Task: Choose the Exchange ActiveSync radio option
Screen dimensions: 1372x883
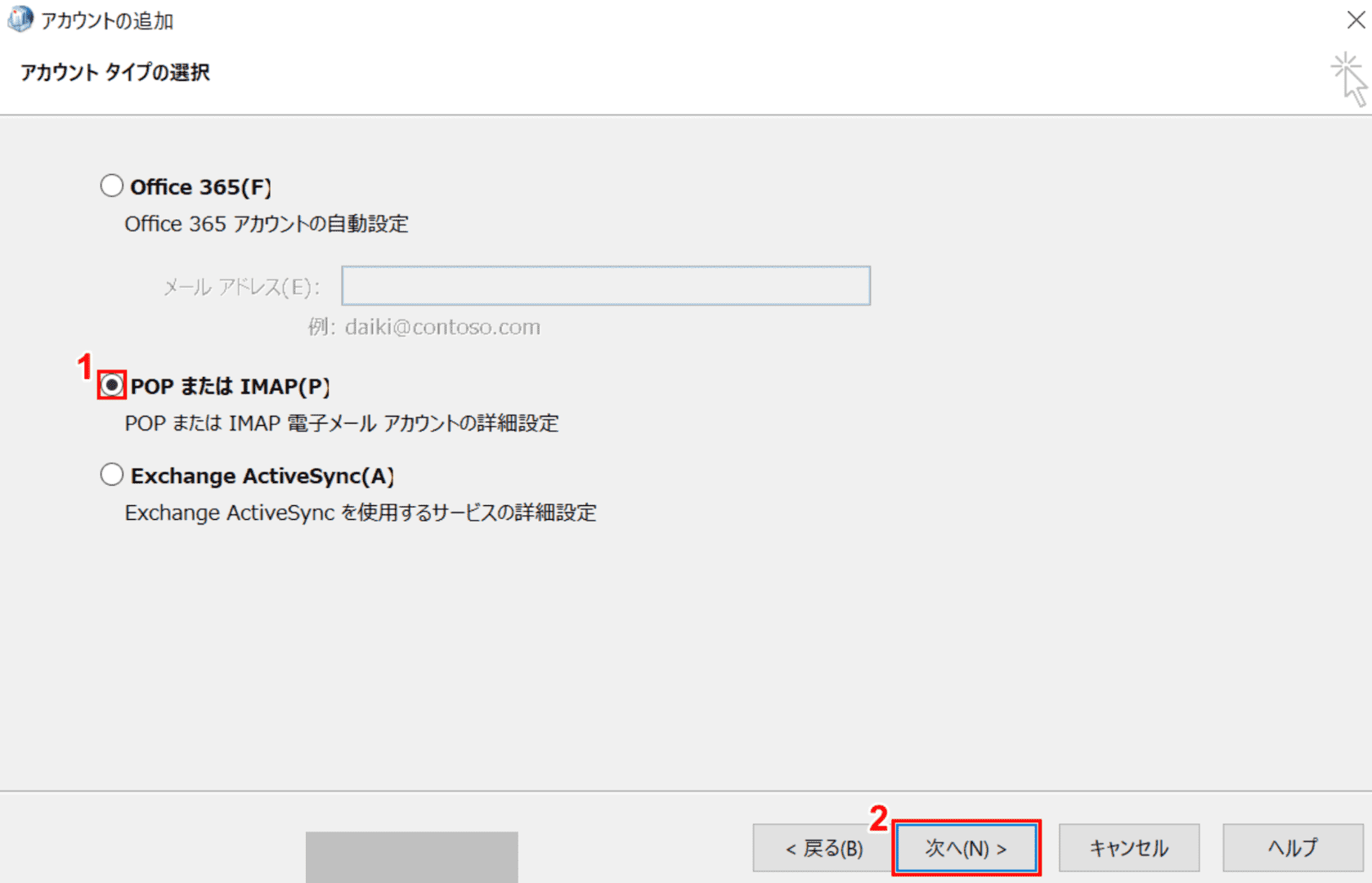Action: [112, 474]
